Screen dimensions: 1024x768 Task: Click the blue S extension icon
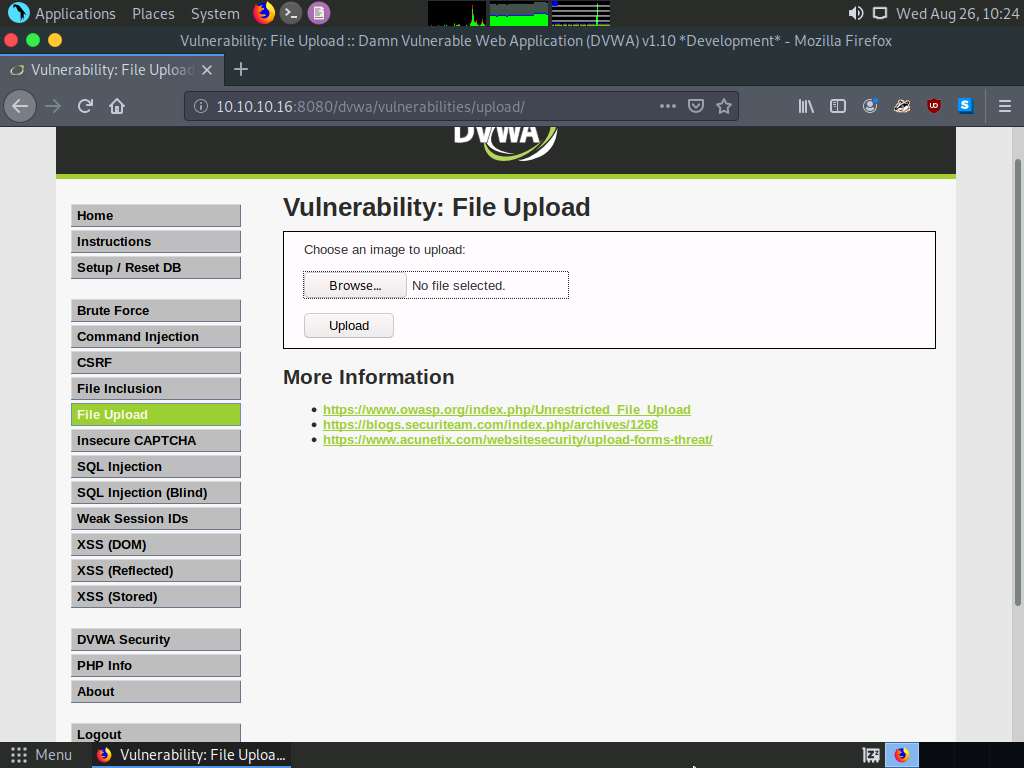point(964,106)
